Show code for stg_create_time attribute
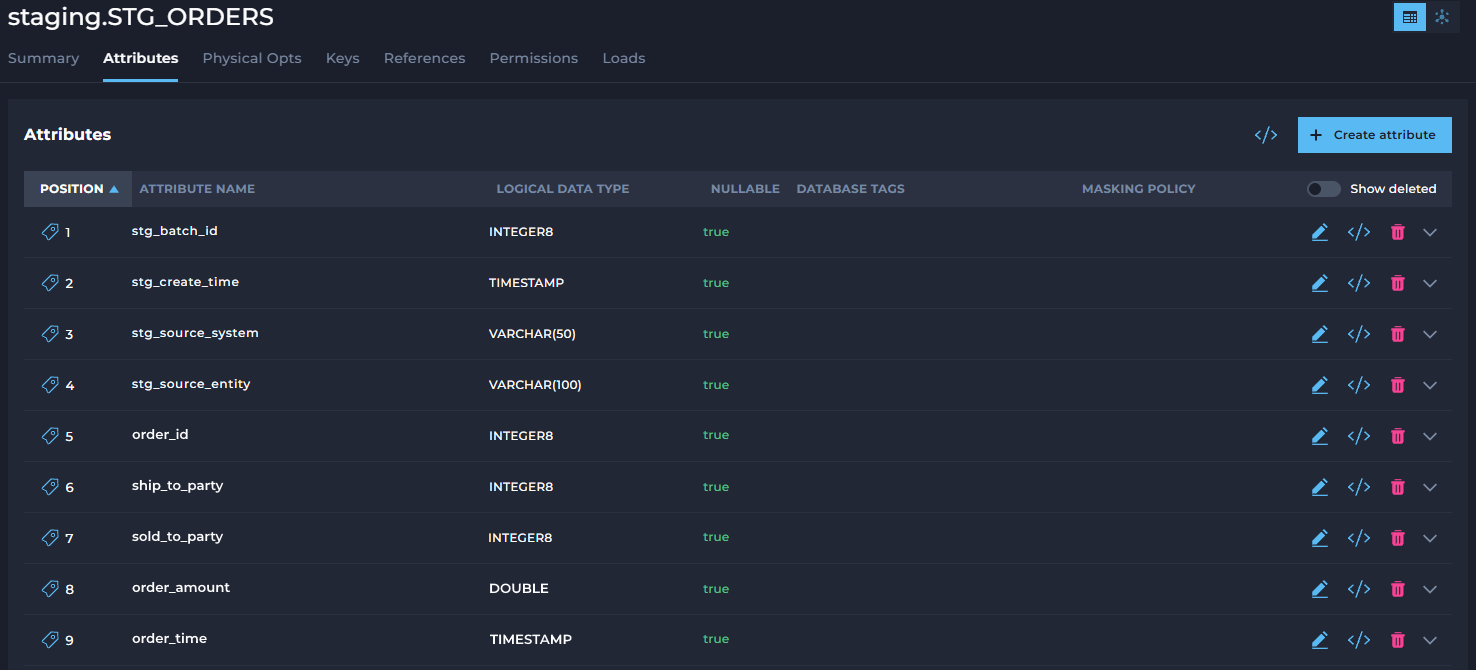1476x670 pixels. tap(1359, 283)
